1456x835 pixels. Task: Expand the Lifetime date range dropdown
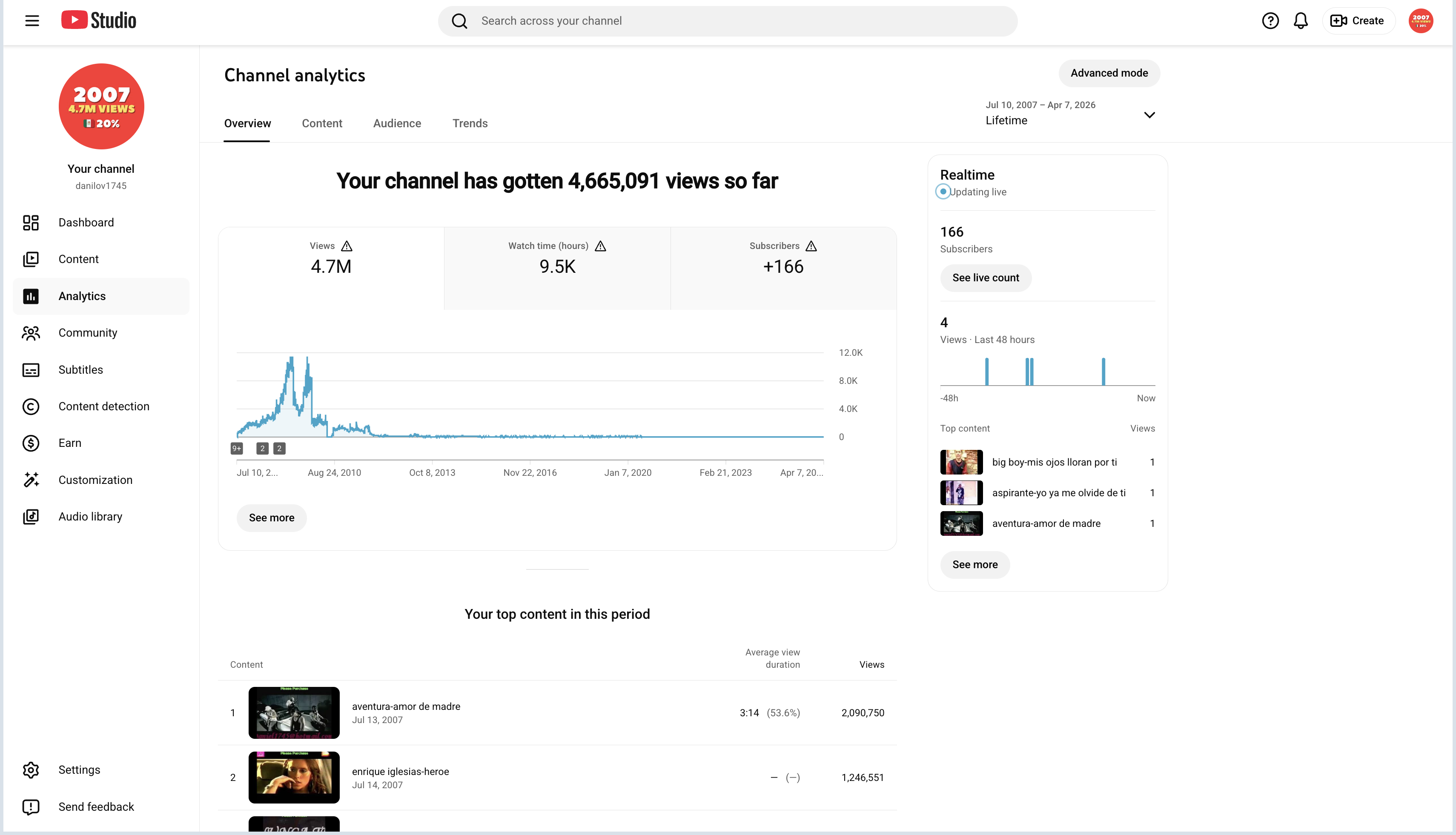click(x=1070, y=114)
